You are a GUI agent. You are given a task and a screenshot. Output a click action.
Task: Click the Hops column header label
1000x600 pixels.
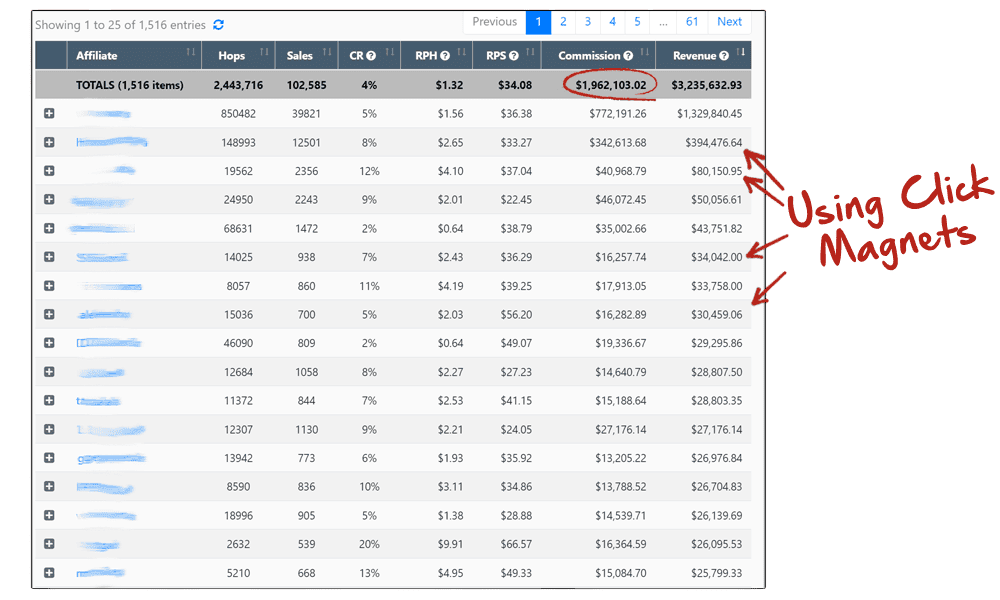click(232, 56)
